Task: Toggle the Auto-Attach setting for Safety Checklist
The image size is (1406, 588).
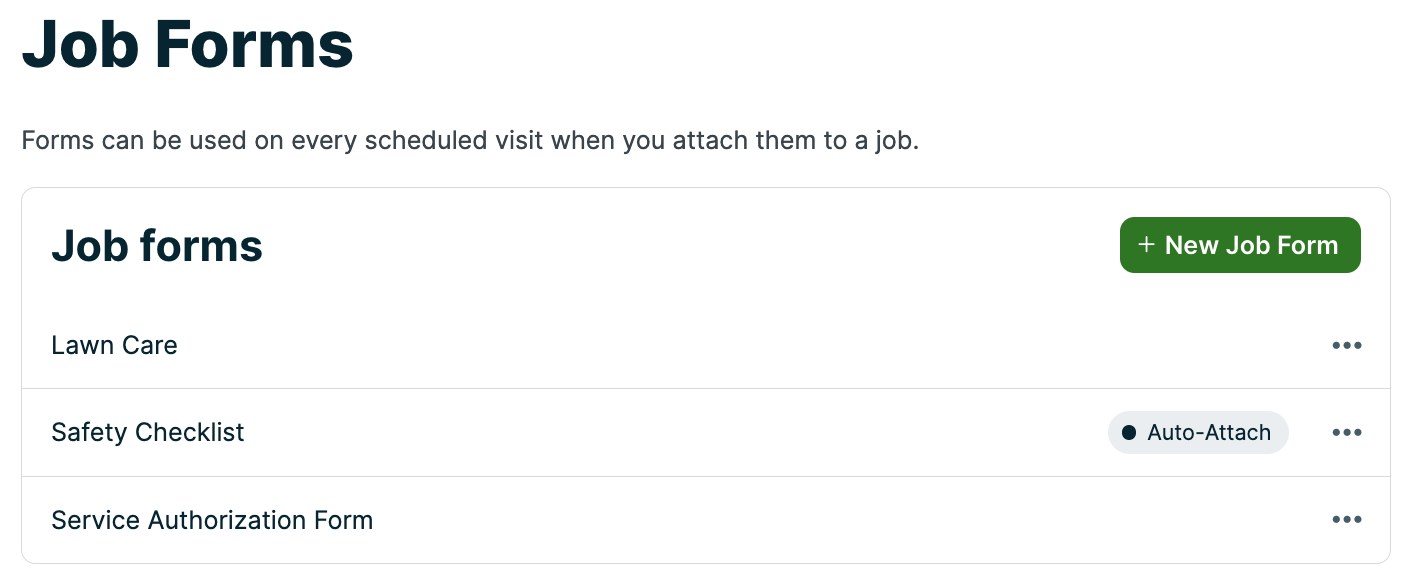Action: point(1198,432)
